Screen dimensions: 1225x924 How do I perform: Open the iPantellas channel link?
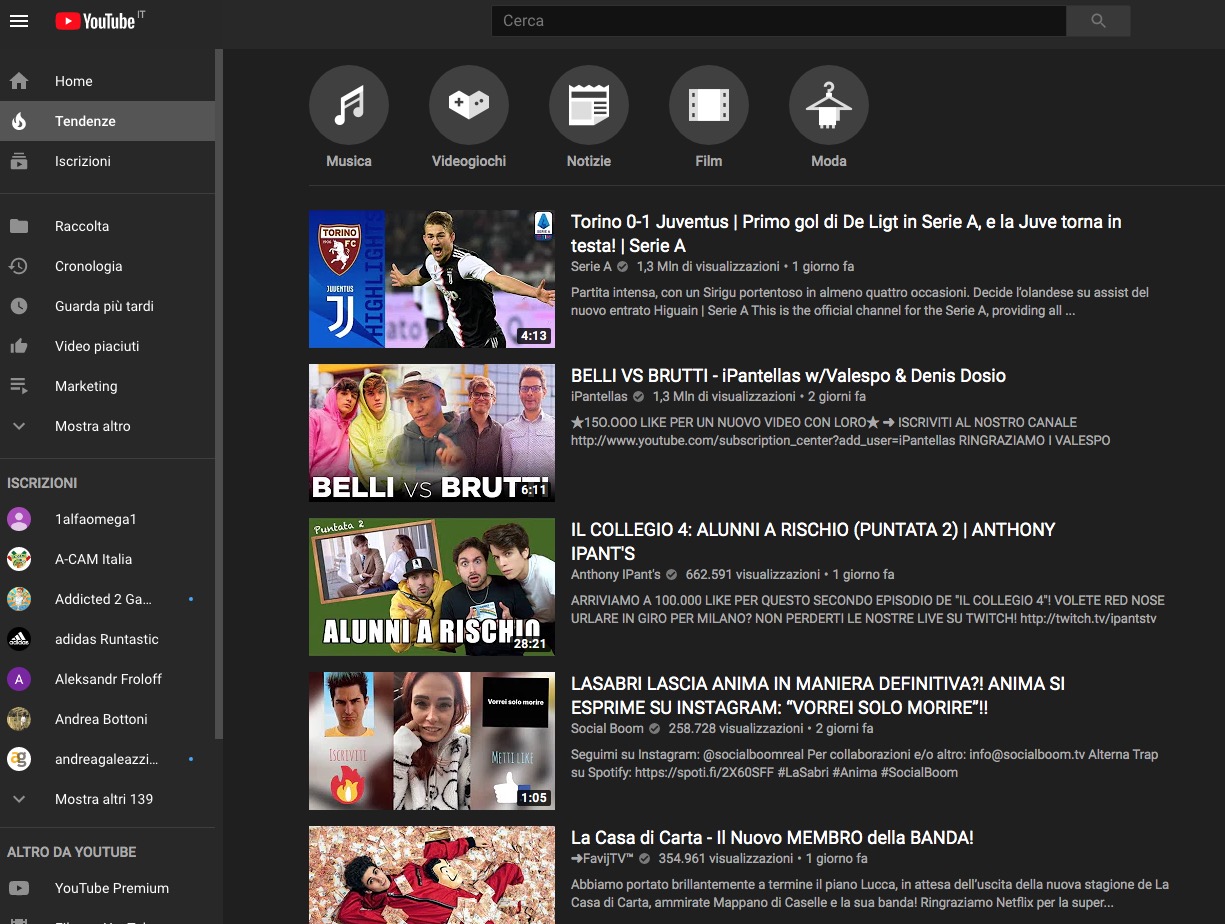pyautogui.click(x=599, y=397)
